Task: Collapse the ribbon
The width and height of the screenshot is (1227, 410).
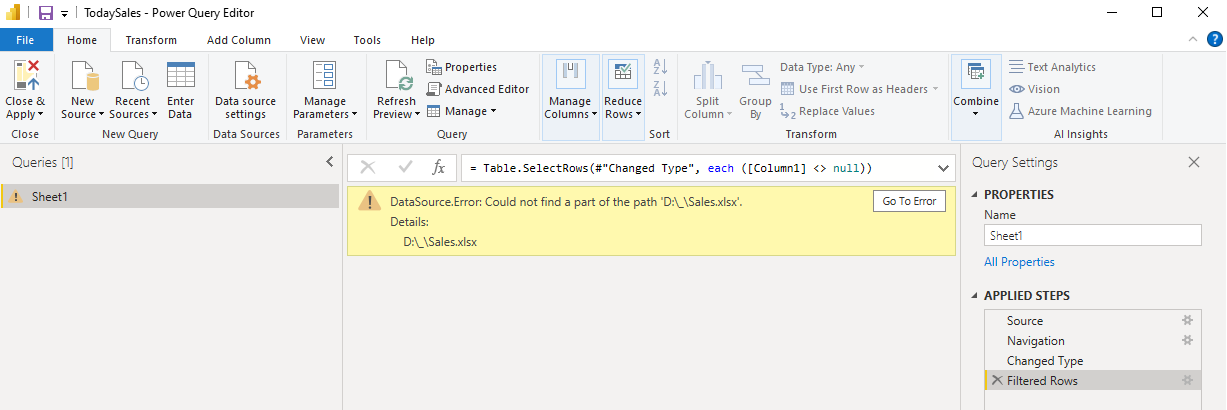Action: (x=1192, y=40)
